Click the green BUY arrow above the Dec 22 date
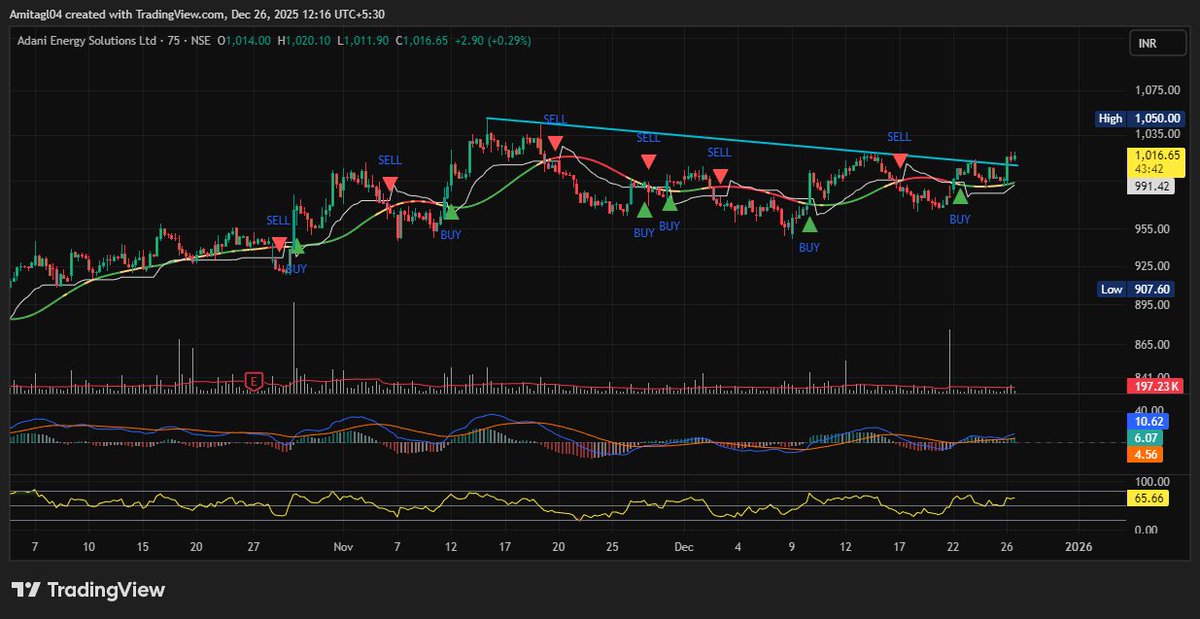Image resolution: width=1200 pixels, height=619 pixels. (960, 196)
